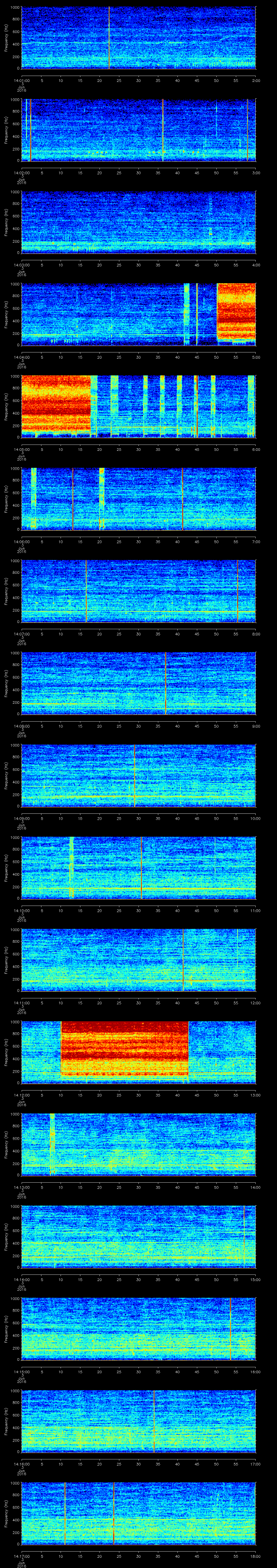The width and height of the screenshot is (277, 1568).
Task: Select the spectrogram panel starting at 14:02:00
Action: pos(139,130)
